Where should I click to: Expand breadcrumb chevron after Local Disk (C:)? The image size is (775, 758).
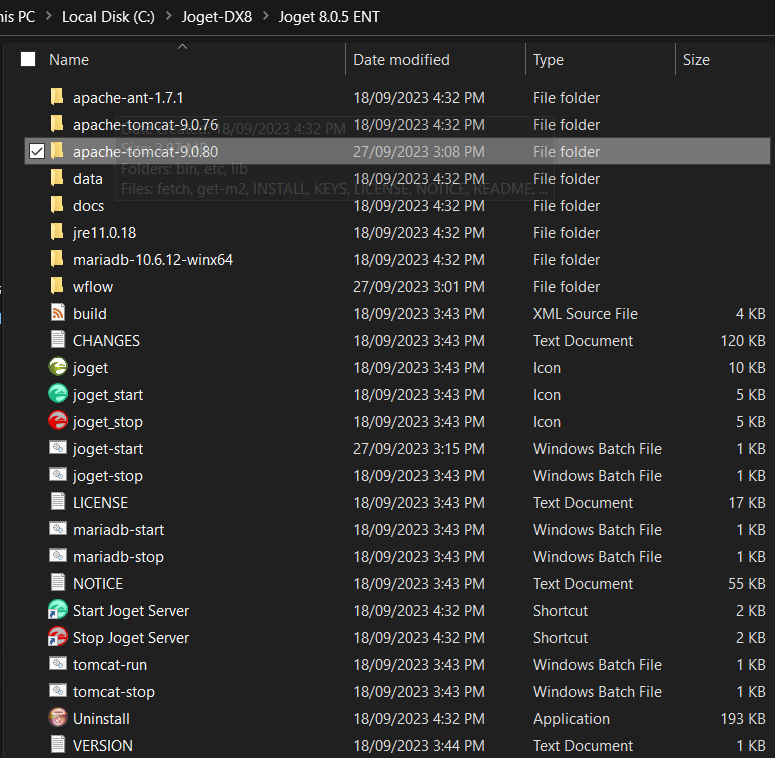tap(167, 17)
